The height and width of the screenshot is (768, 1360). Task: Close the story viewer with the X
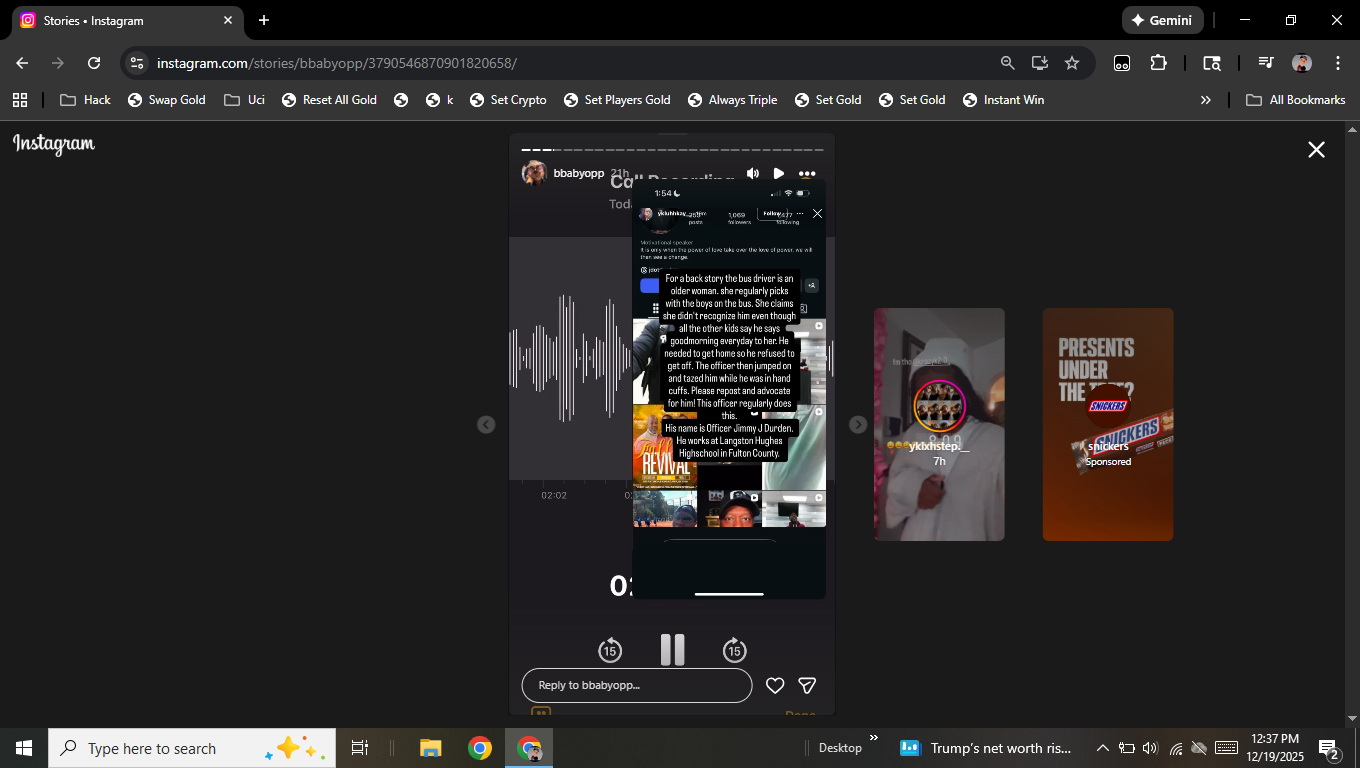click(x=1316, y=149)
